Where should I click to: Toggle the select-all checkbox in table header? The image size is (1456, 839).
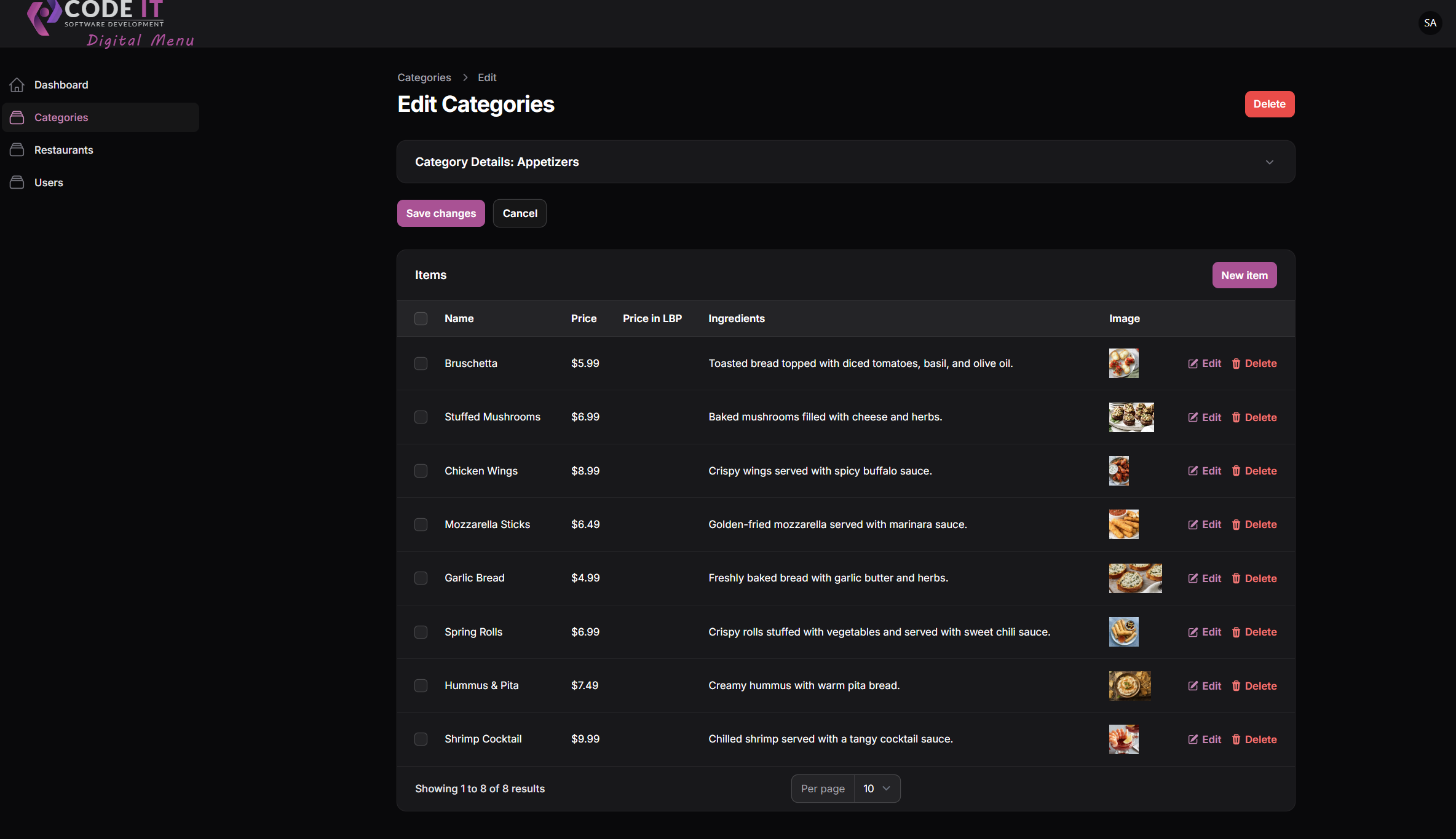421,318
